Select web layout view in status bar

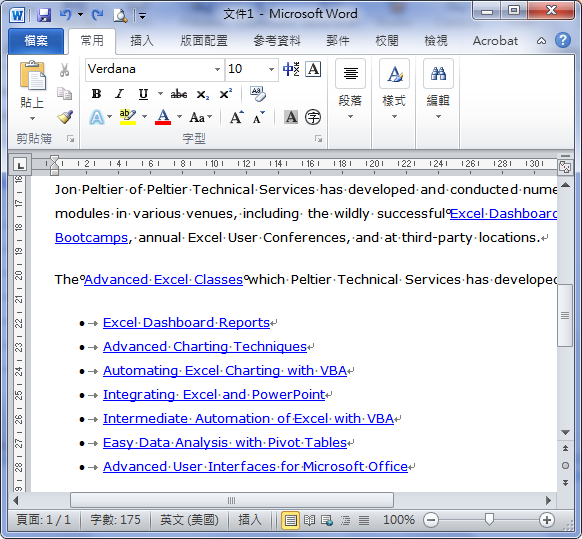point(327,520)
